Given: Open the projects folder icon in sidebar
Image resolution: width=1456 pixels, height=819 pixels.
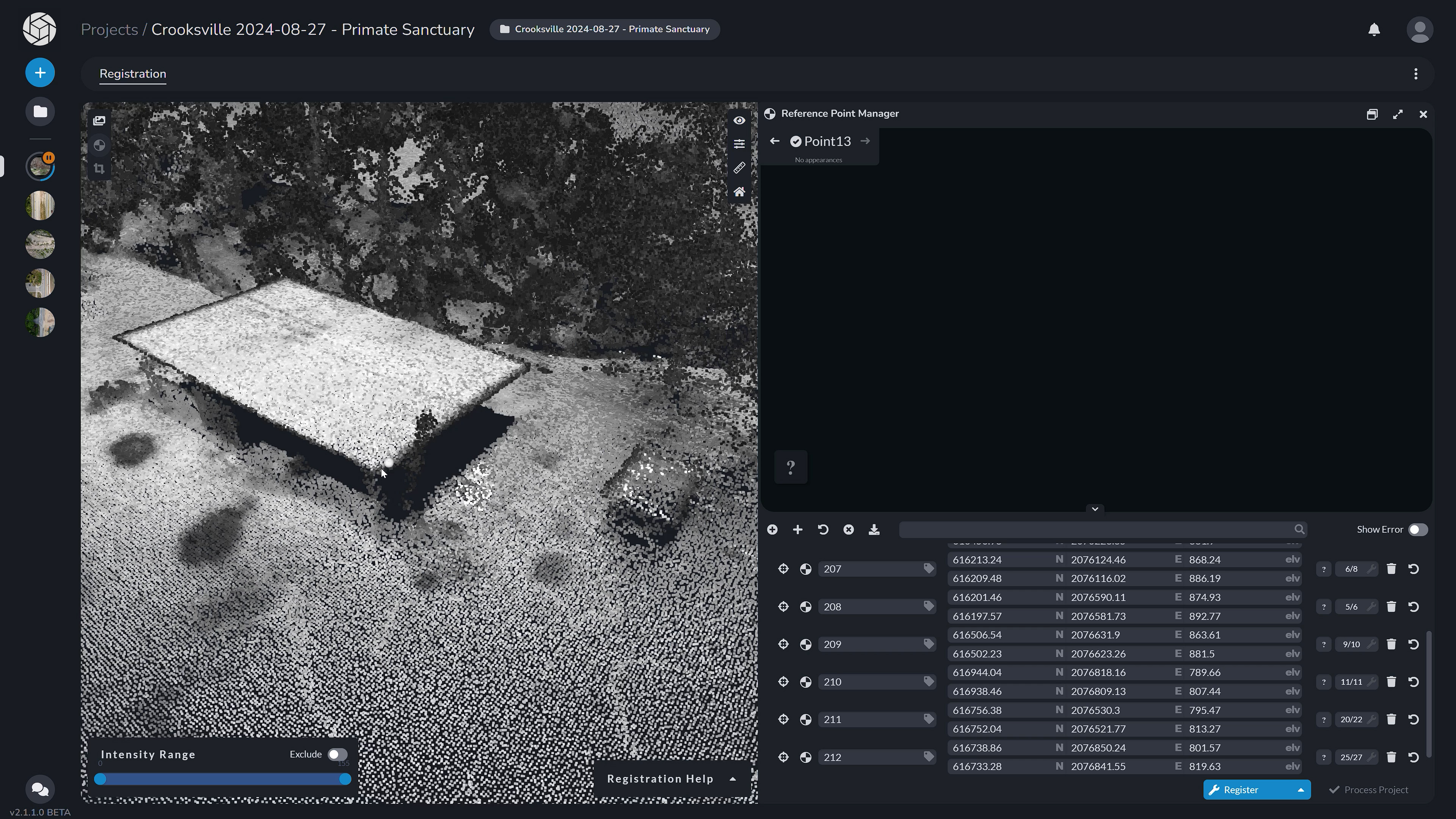Looking at the screenshot, I should click(x=40, y=111).
